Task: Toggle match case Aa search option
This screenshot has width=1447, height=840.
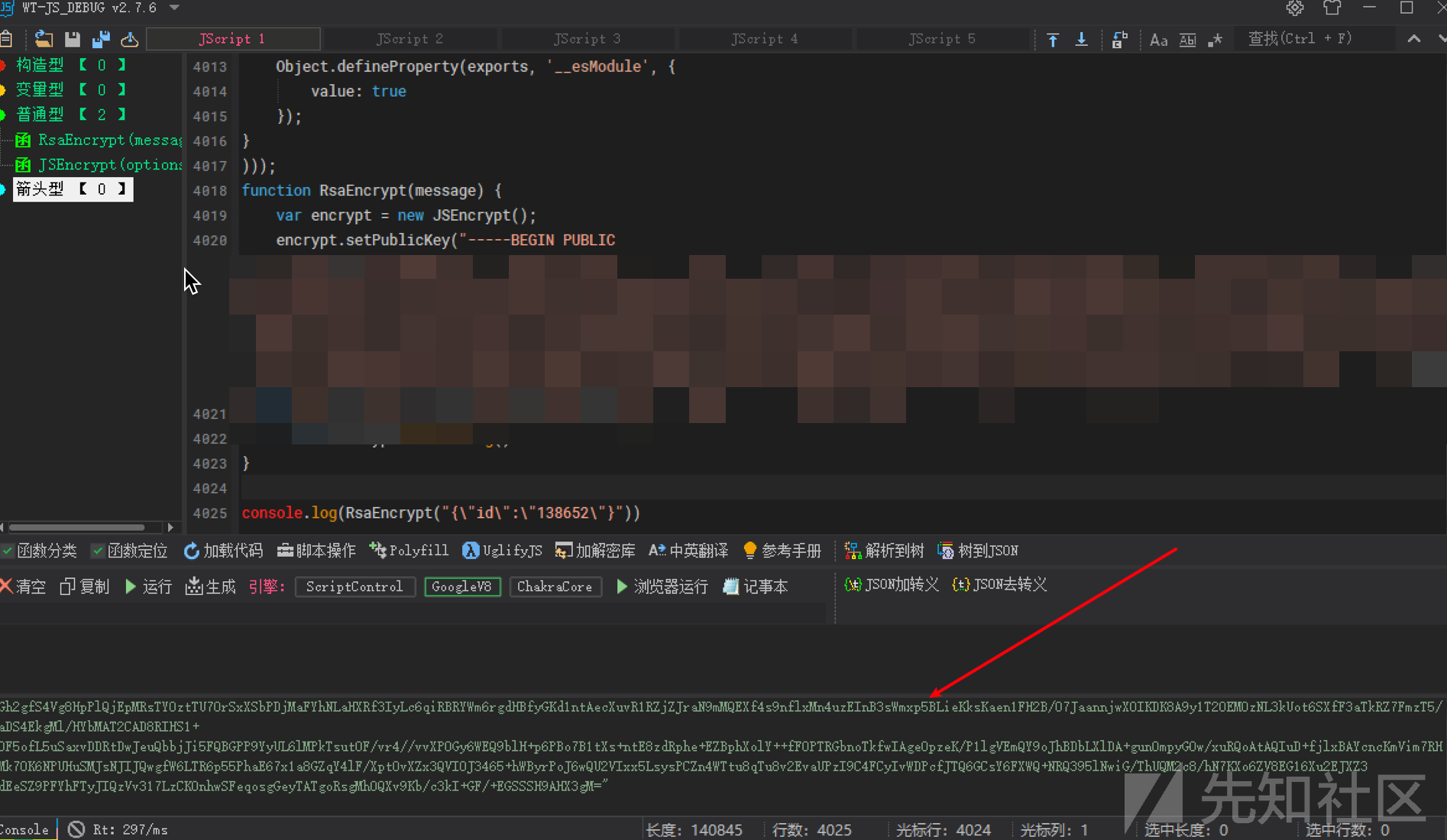Action: 1158,40
